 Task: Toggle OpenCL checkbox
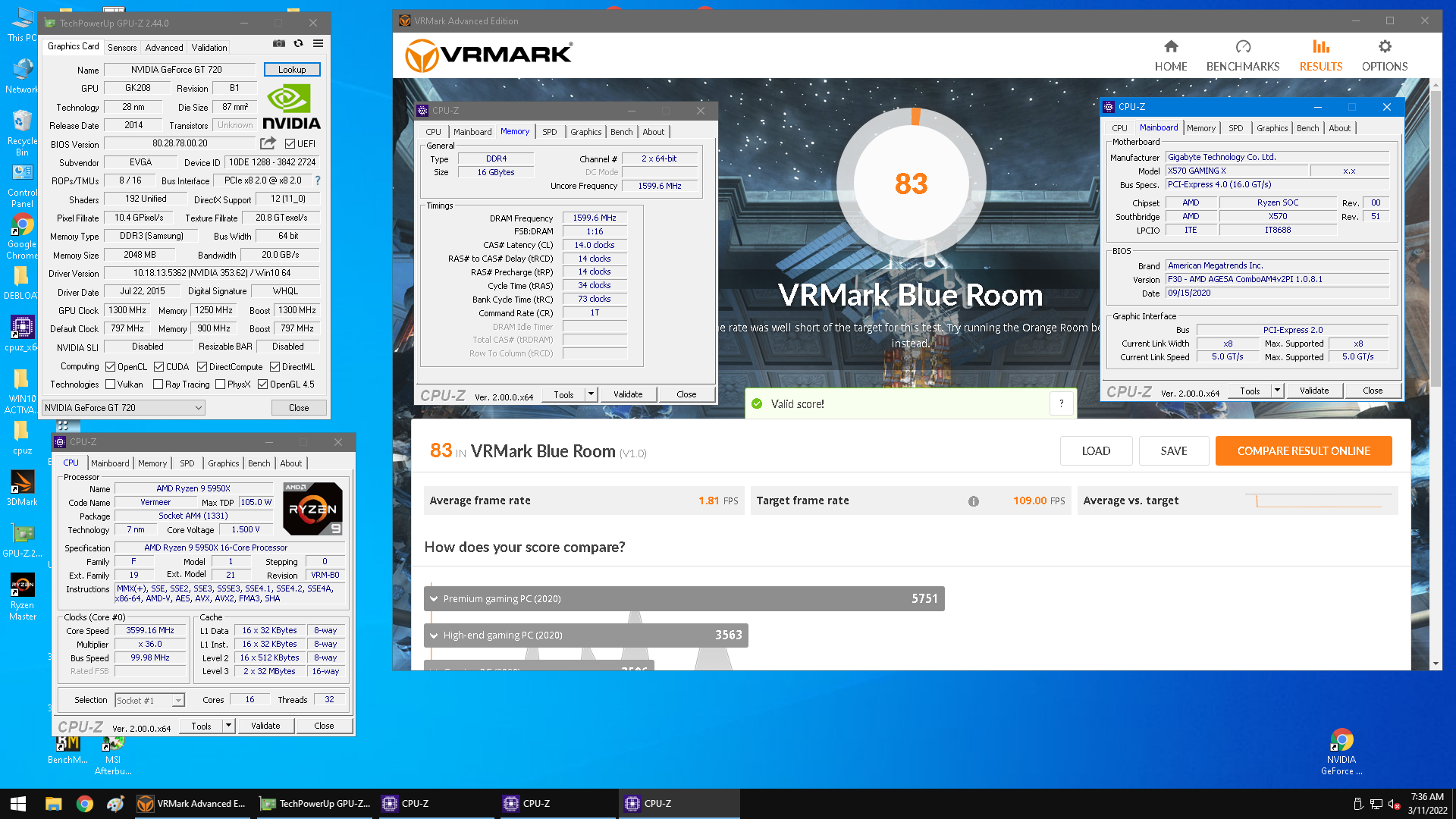(111, 367)
